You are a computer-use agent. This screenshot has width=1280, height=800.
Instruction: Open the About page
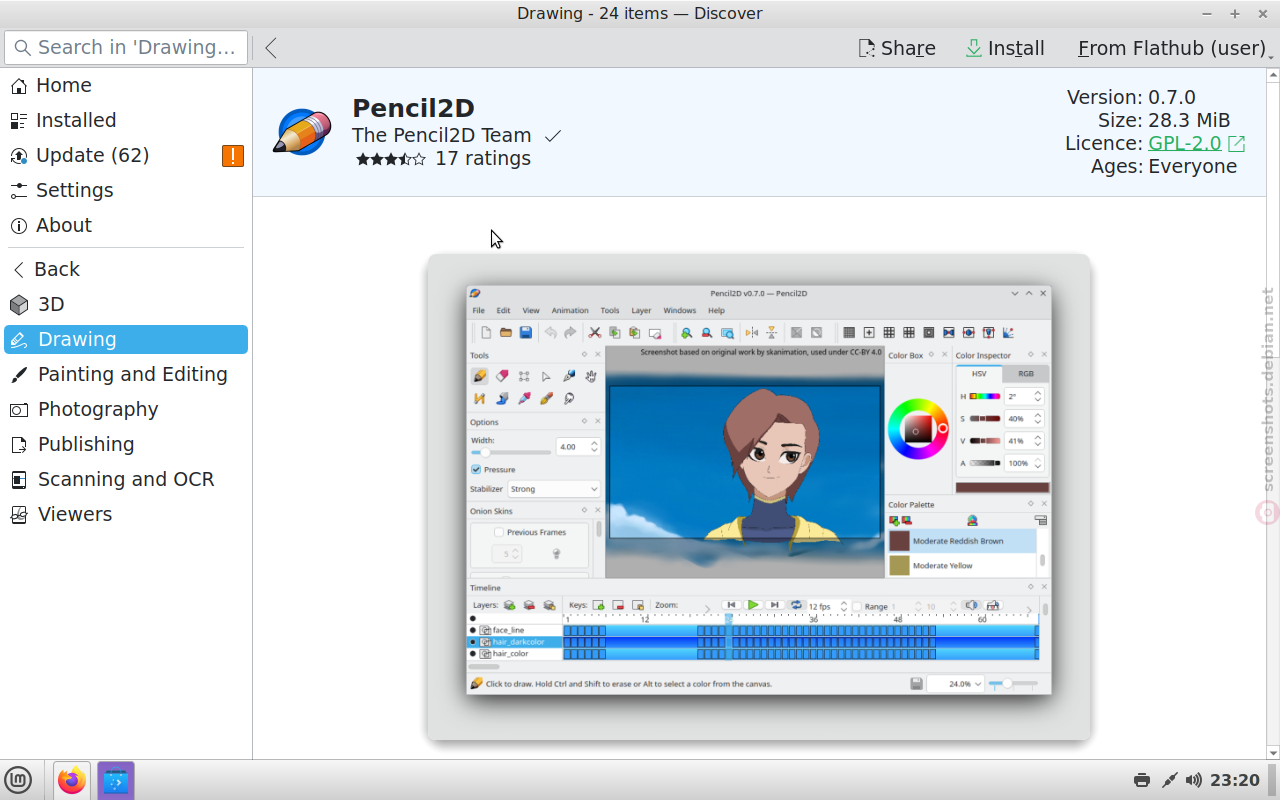[126, 225]
